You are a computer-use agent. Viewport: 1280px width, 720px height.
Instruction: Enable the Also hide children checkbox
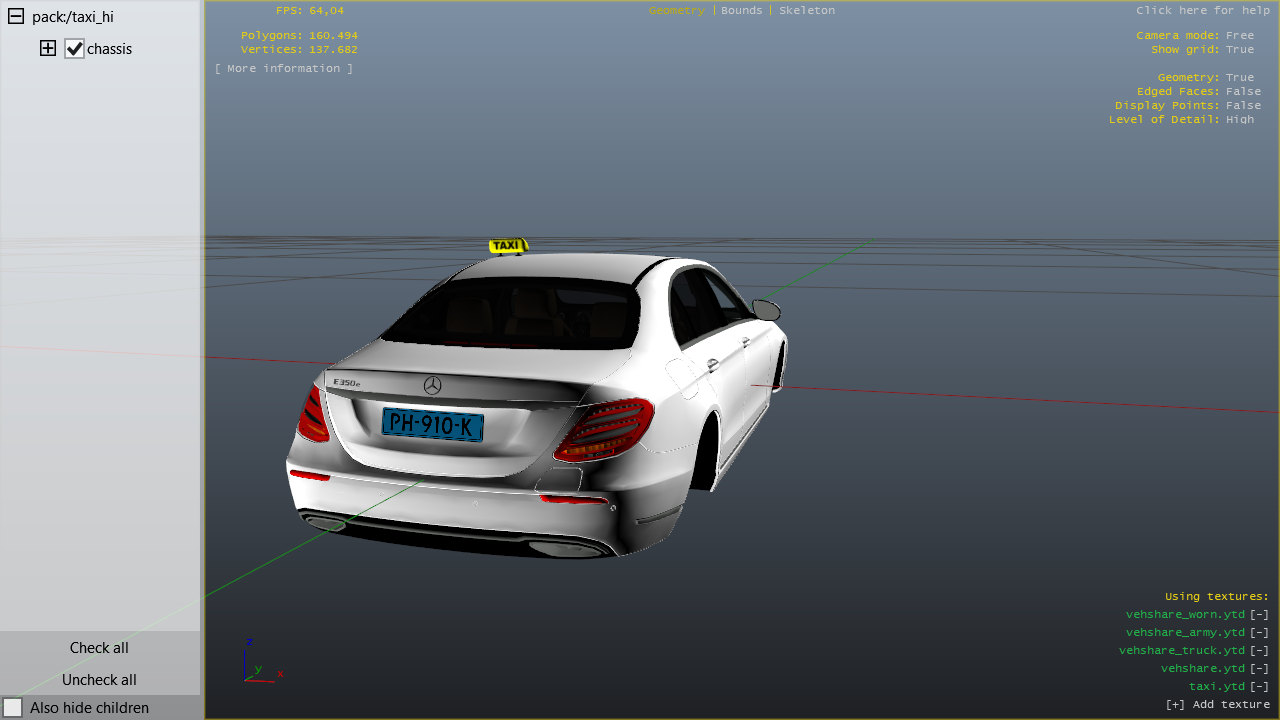[13, 708]
